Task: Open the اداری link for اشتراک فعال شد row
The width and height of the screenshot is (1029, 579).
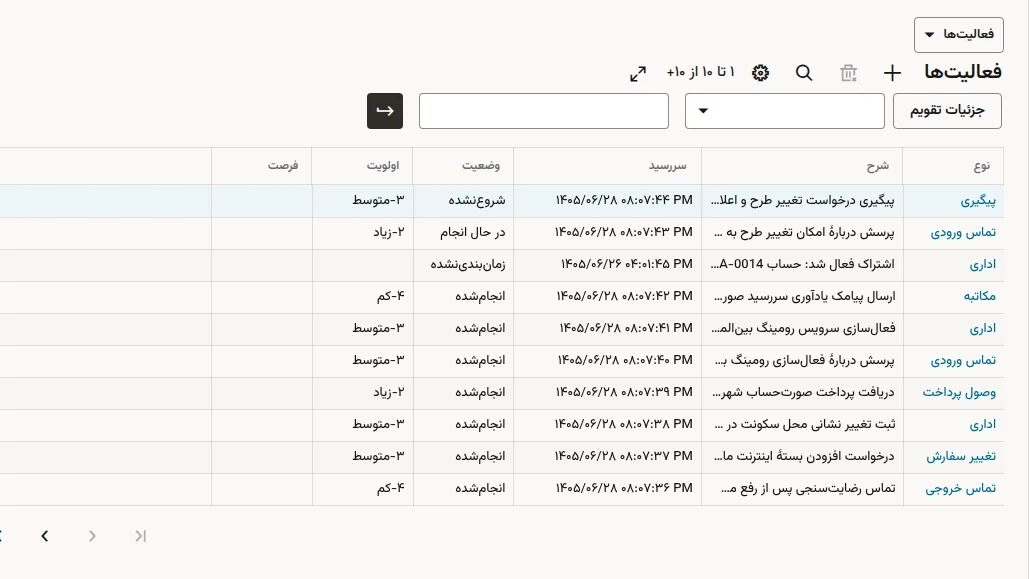Action: click(982, 265)
